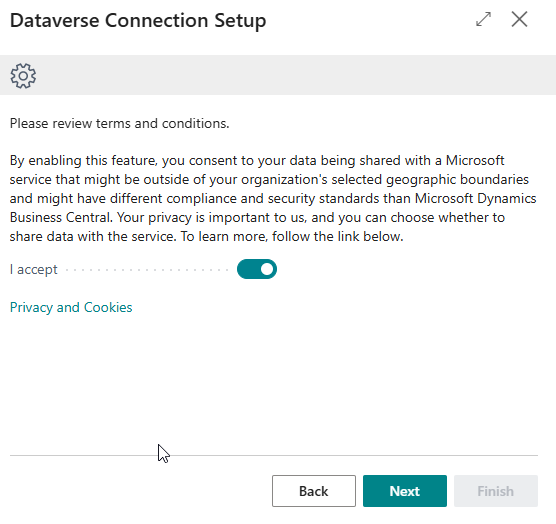Open the Privacy and Cookies link

[x=71, y=307]
